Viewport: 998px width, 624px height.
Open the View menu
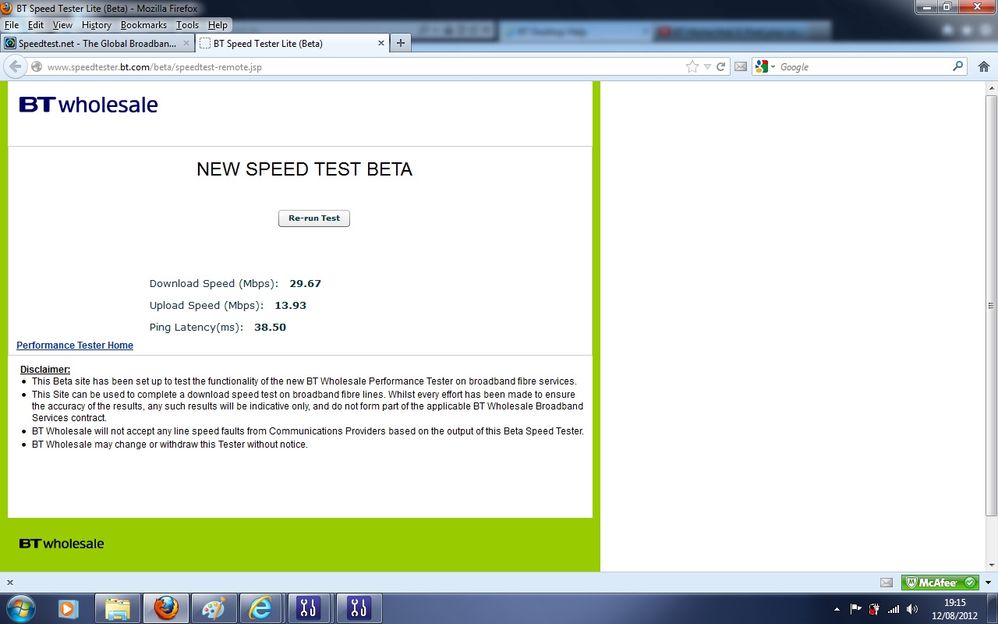[62, 25]
